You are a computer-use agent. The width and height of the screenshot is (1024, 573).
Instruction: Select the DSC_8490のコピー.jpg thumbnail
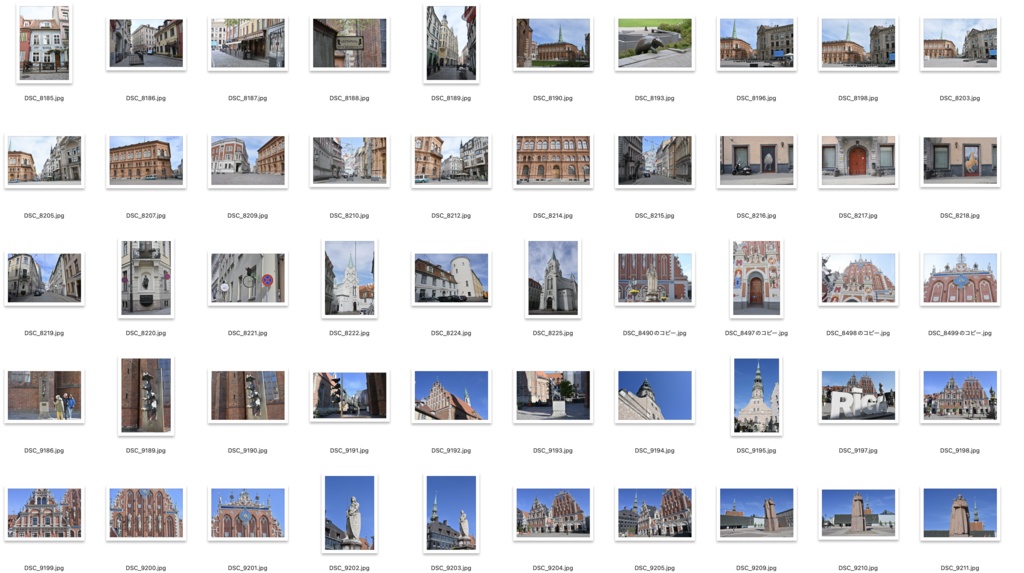point(655,278)
